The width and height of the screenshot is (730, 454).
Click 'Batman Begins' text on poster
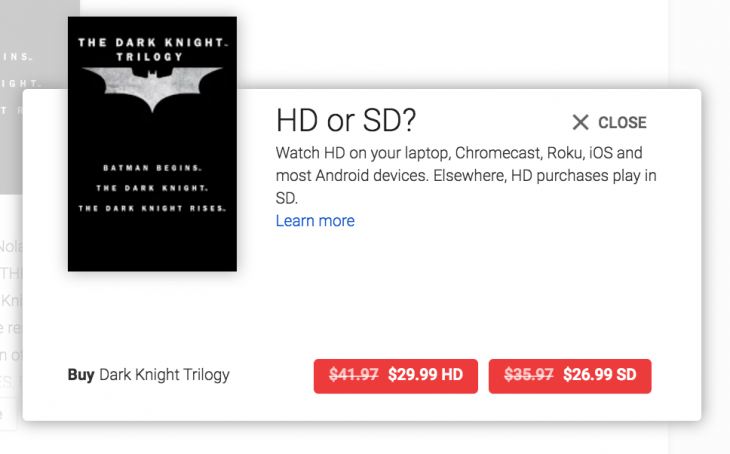tap(152, 168)
